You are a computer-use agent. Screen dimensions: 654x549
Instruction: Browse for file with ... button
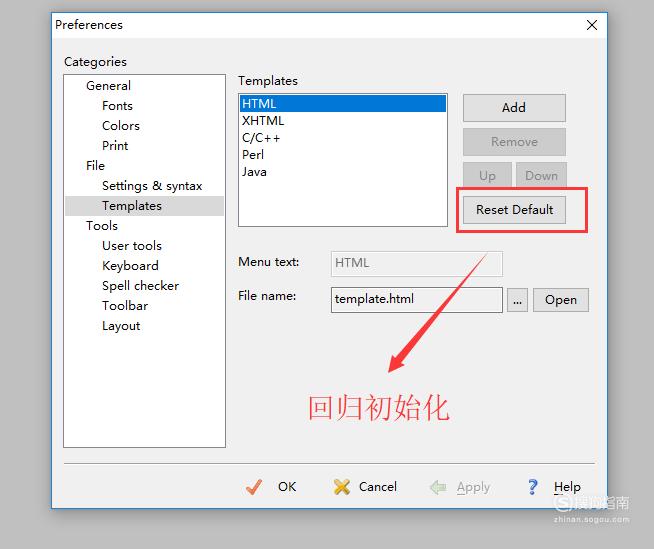(x=517, y=300)
